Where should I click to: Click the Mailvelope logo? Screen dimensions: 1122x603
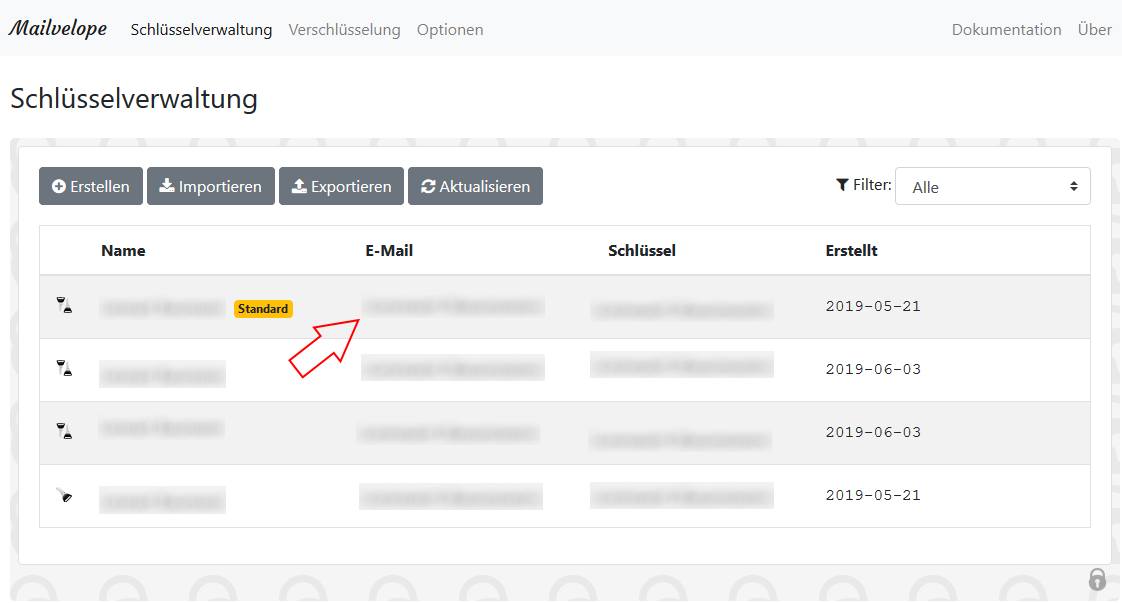[58, 28]
